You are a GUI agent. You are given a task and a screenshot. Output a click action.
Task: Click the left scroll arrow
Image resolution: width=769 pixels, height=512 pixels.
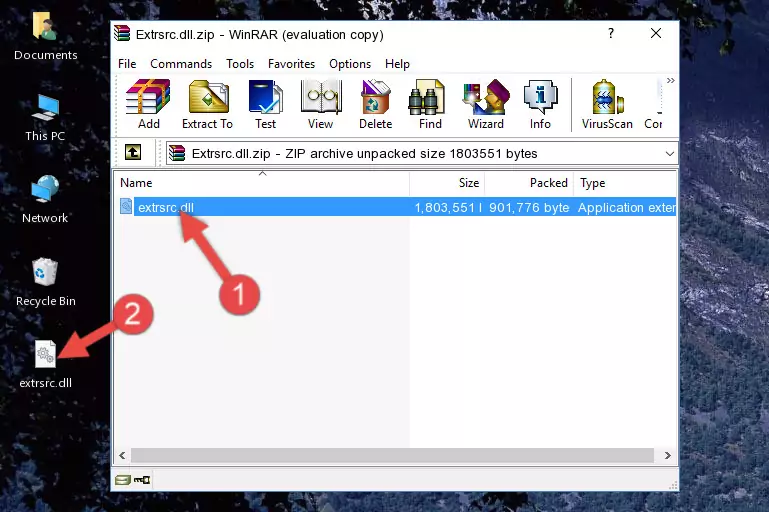[122, 456]
